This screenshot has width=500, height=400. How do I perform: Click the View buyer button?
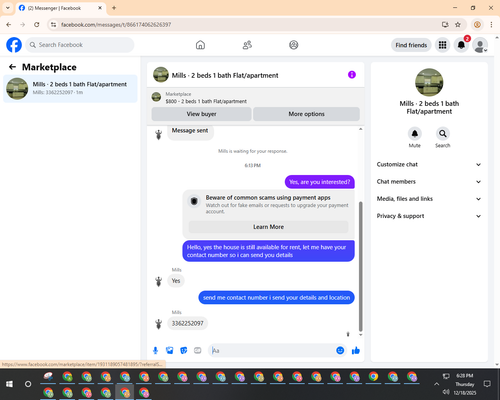(x=201, y=114)
